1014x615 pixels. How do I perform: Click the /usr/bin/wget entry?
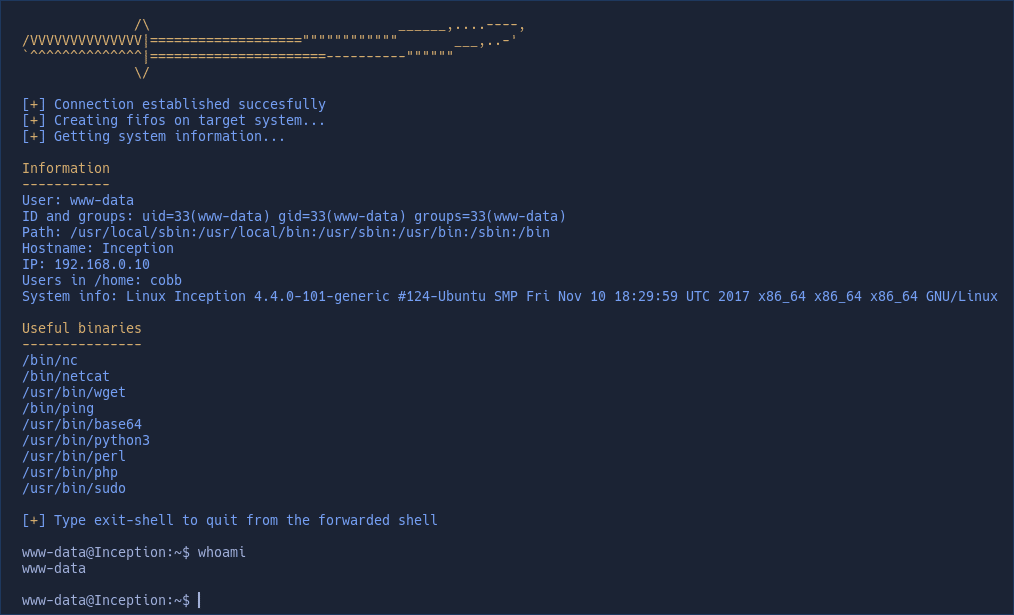(74, 393)
